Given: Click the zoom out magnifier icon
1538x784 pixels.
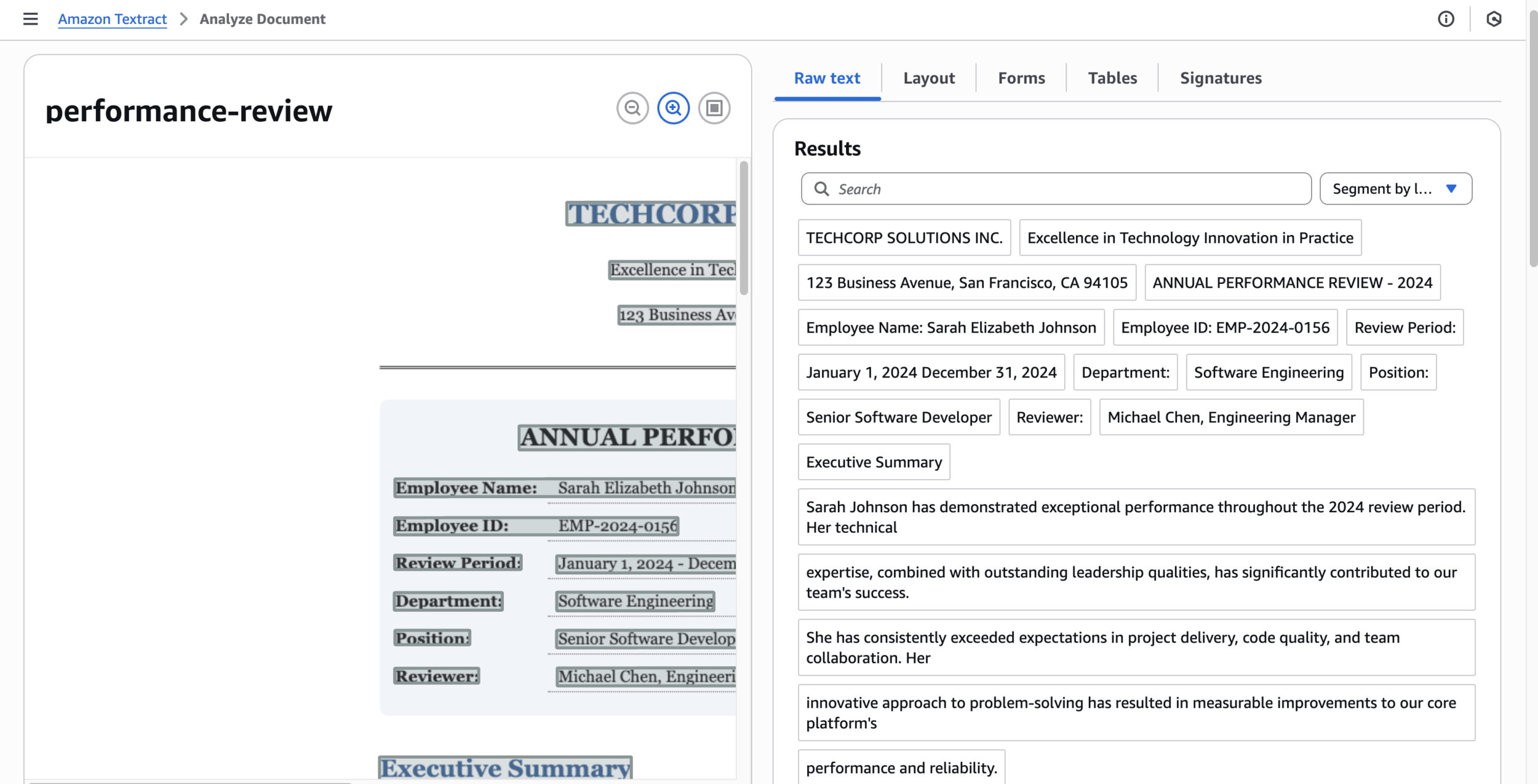Looking at the screenshot, I should (632, 108).
